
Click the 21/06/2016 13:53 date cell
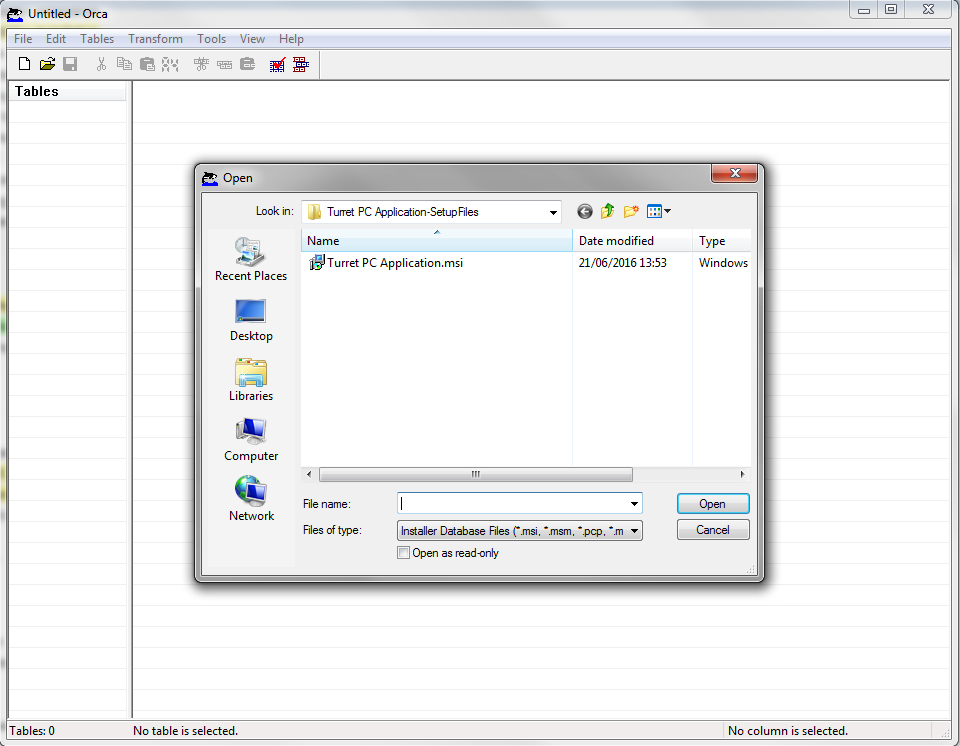coord(623,263)
